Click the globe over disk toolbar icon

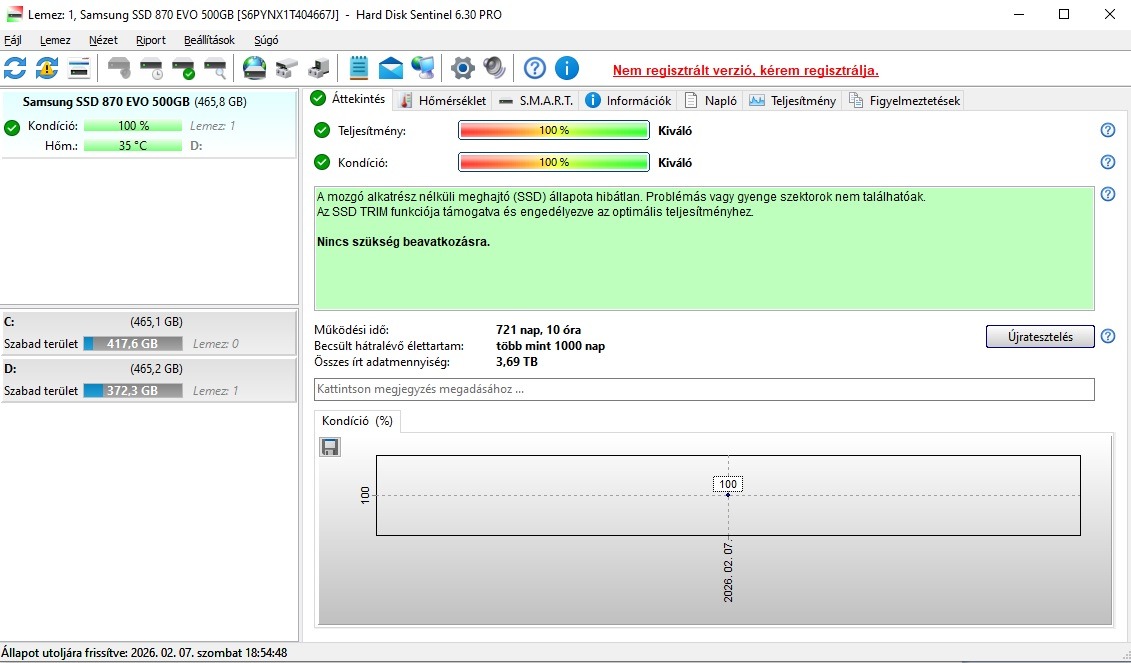tap(255, 69)
